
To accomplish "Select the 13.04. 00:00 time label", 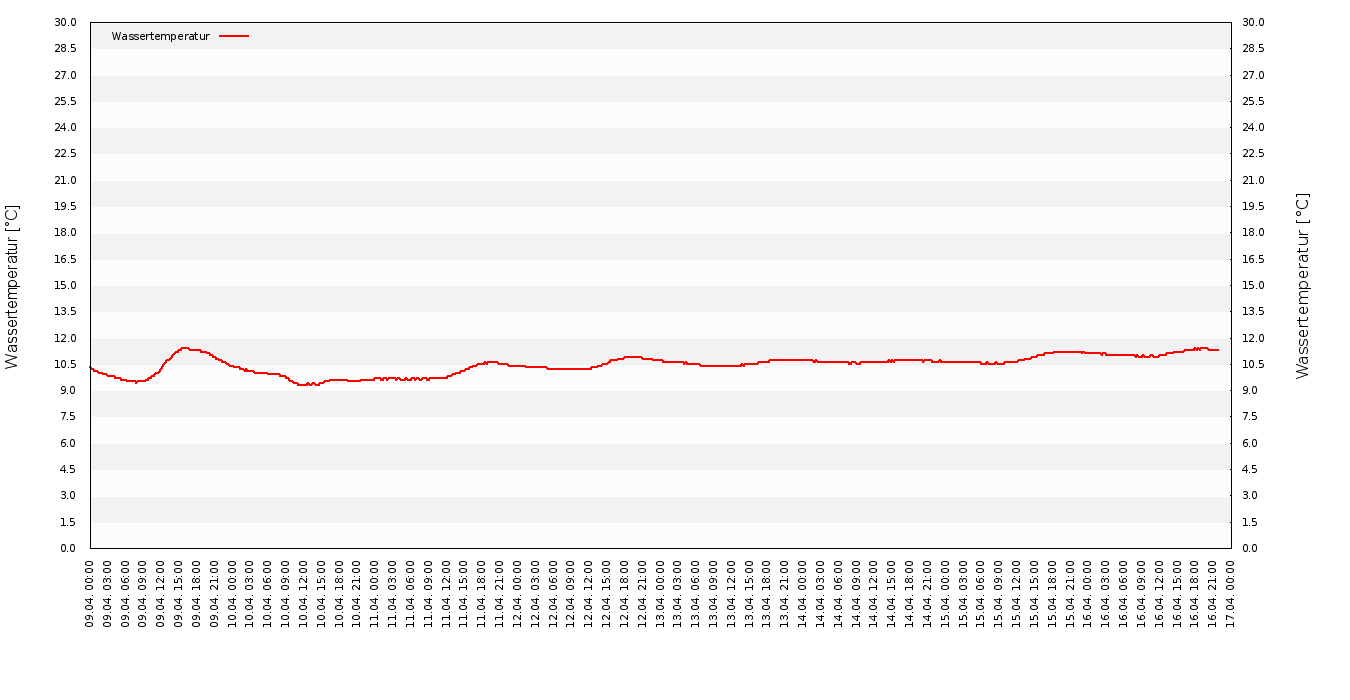I will [x=660, y=593].
